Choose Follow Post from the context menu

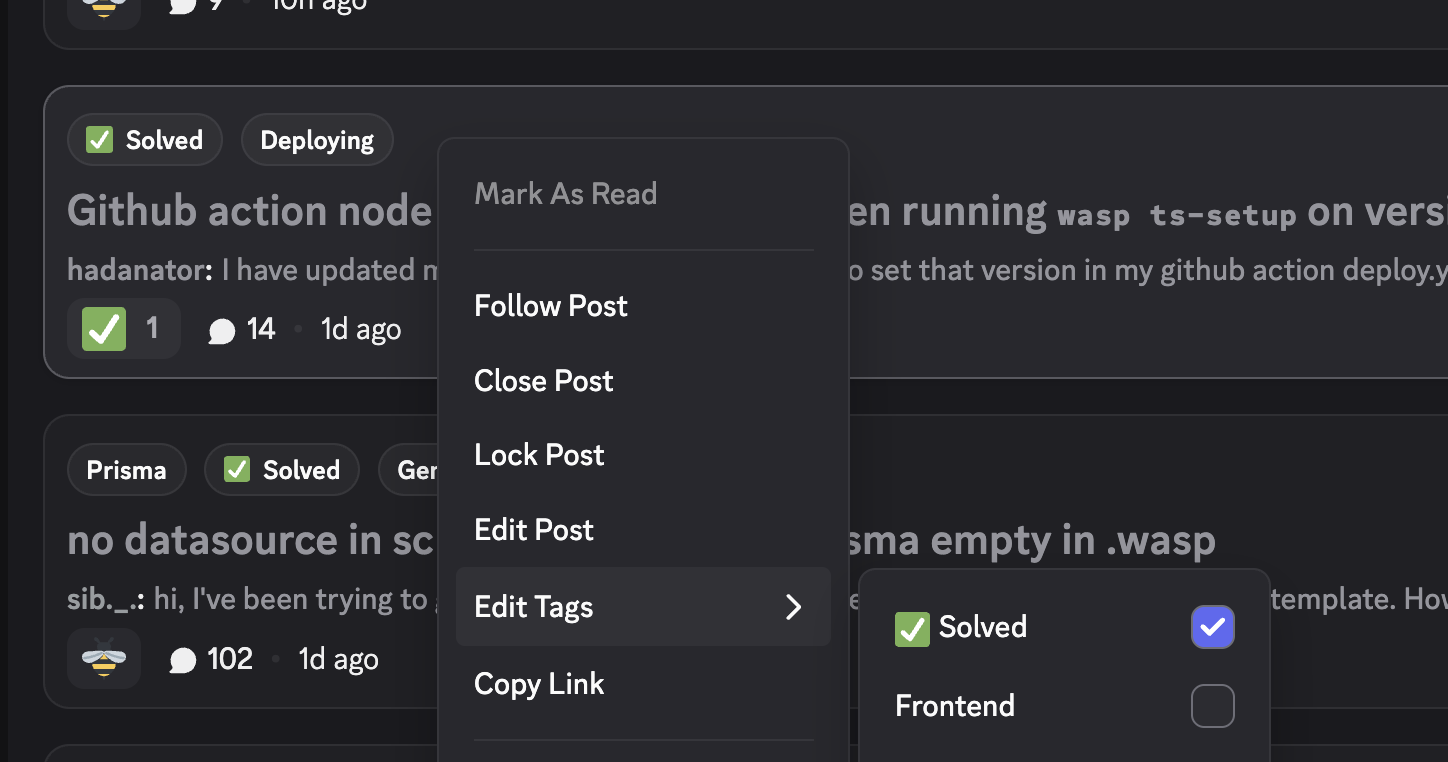551,306
